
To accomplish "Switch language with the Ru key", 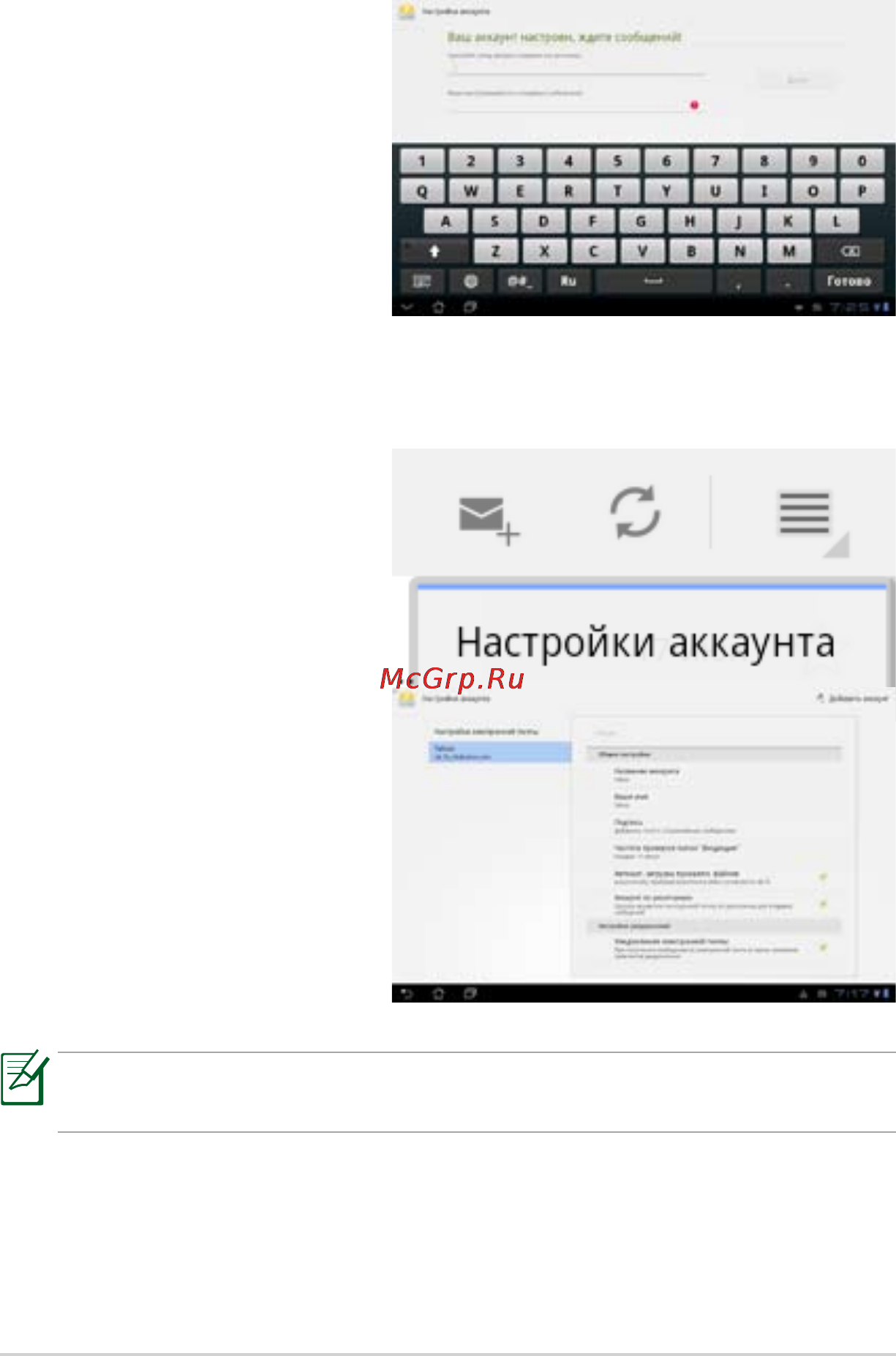I will 568,281.
